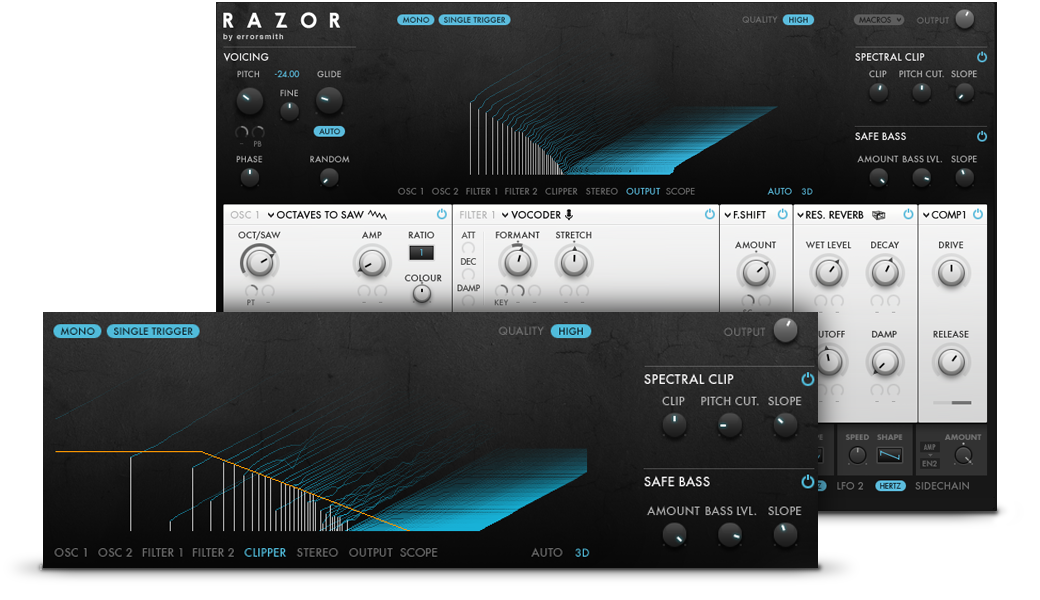Click the LFO 2 label
Viewport: 1040px width, 600px height.
point(850,486)
